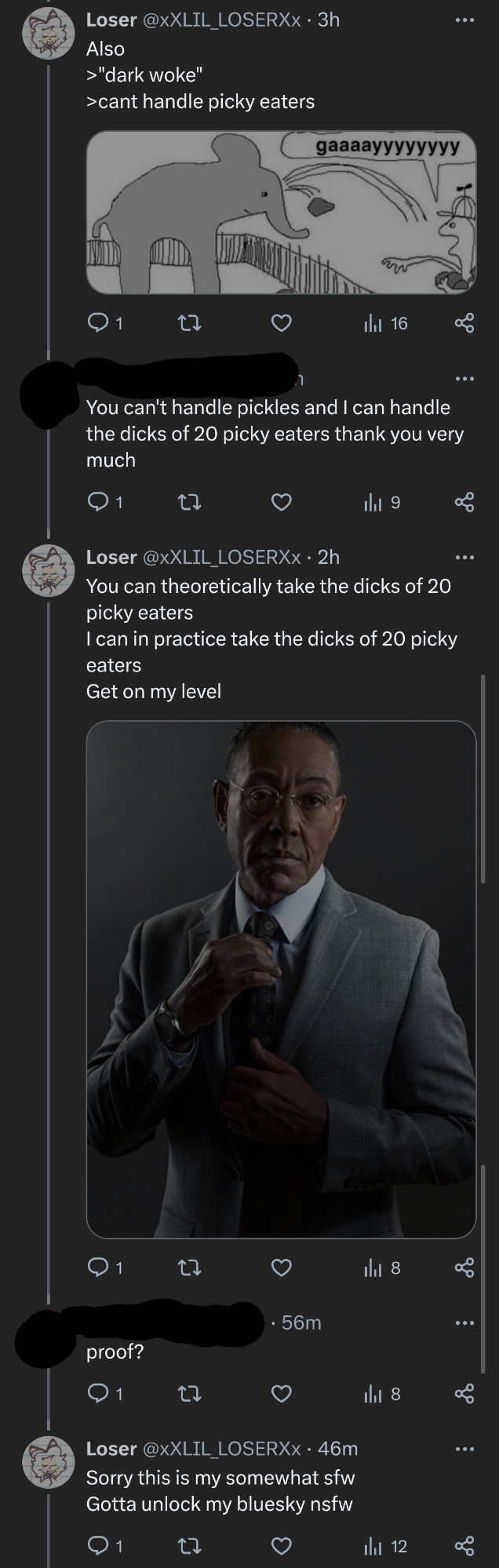The image size is (499, 1568).
Task: Open the elephant "gaaaayyyy" cartoon image
Action: point(281,212)
